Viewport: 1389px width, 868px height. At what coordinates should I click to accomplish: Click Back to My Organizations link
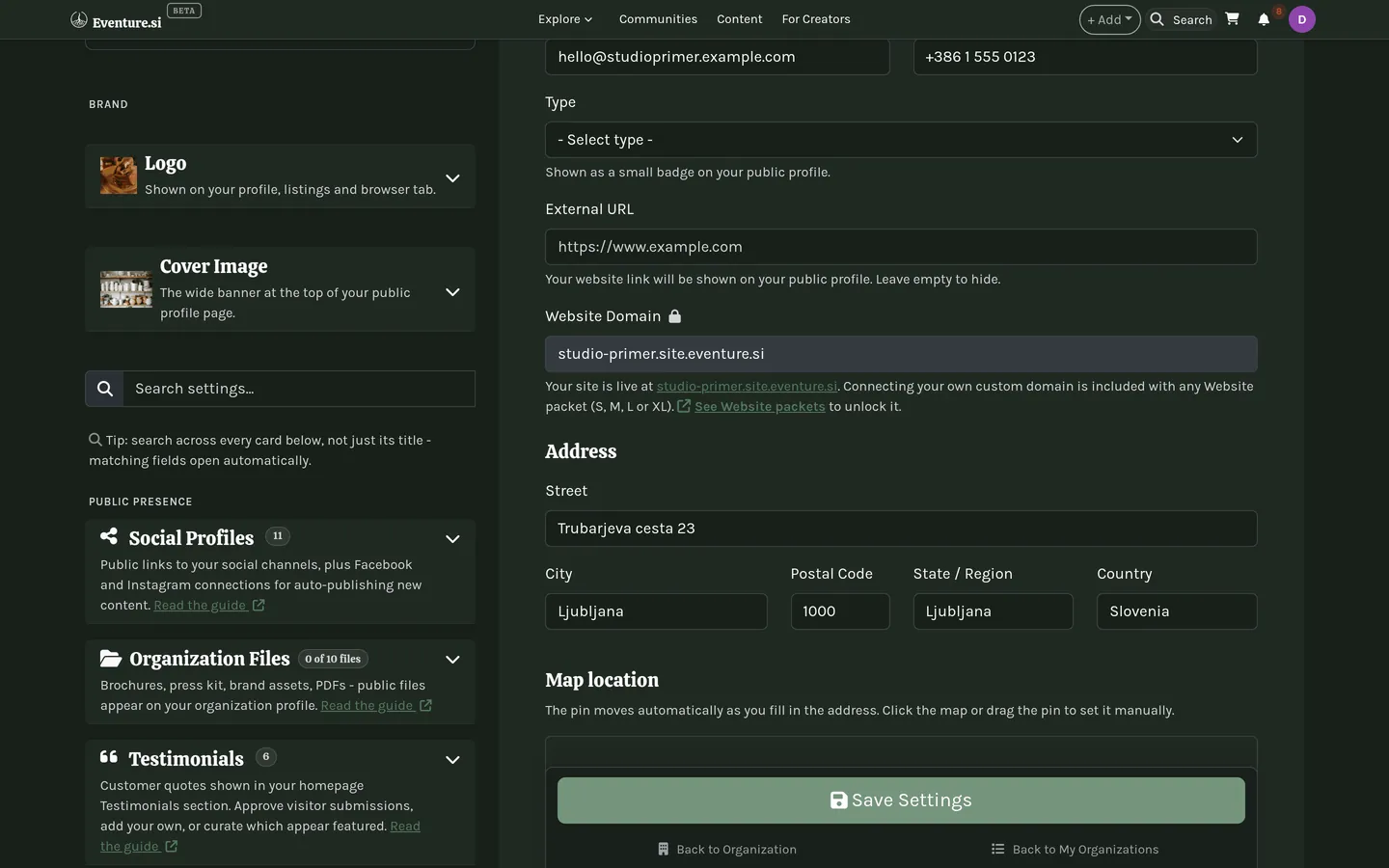[1075, 849]
